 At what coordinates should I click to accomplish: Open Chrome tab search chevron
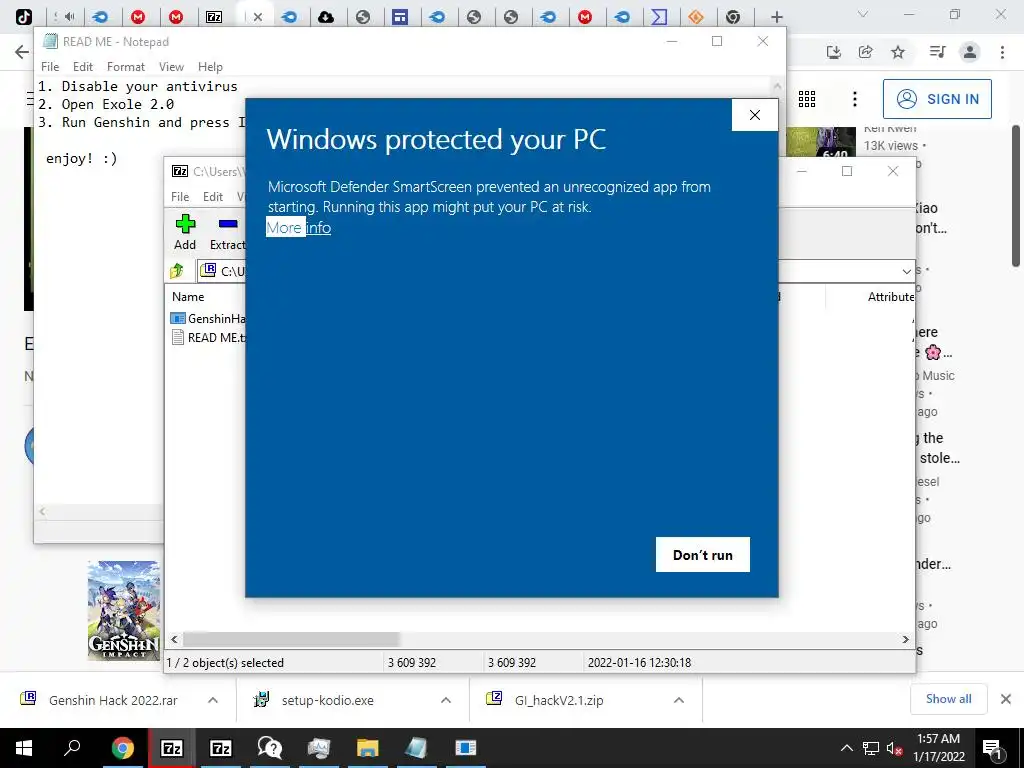tap(863, 14)
